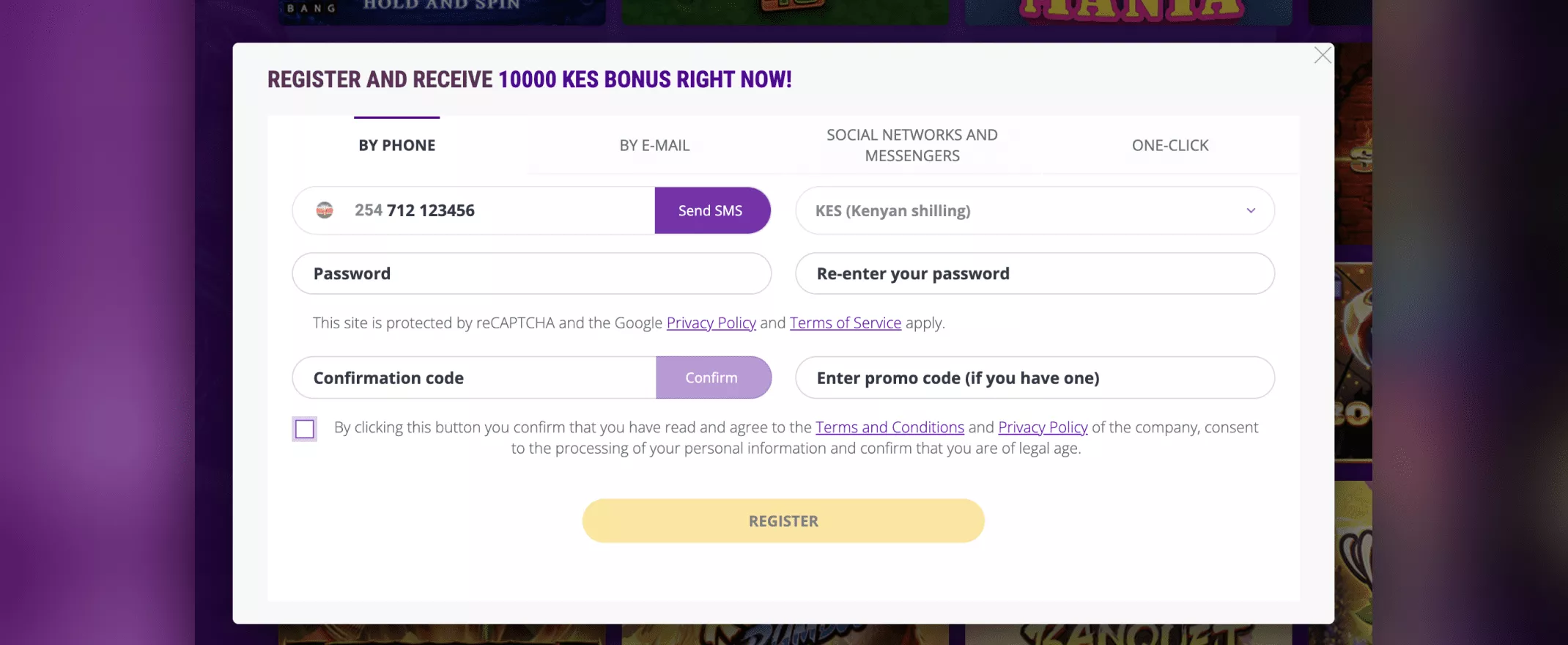
Task: Expand the KES currency dropdown chevron
Action: click(x=1251, y=211)
